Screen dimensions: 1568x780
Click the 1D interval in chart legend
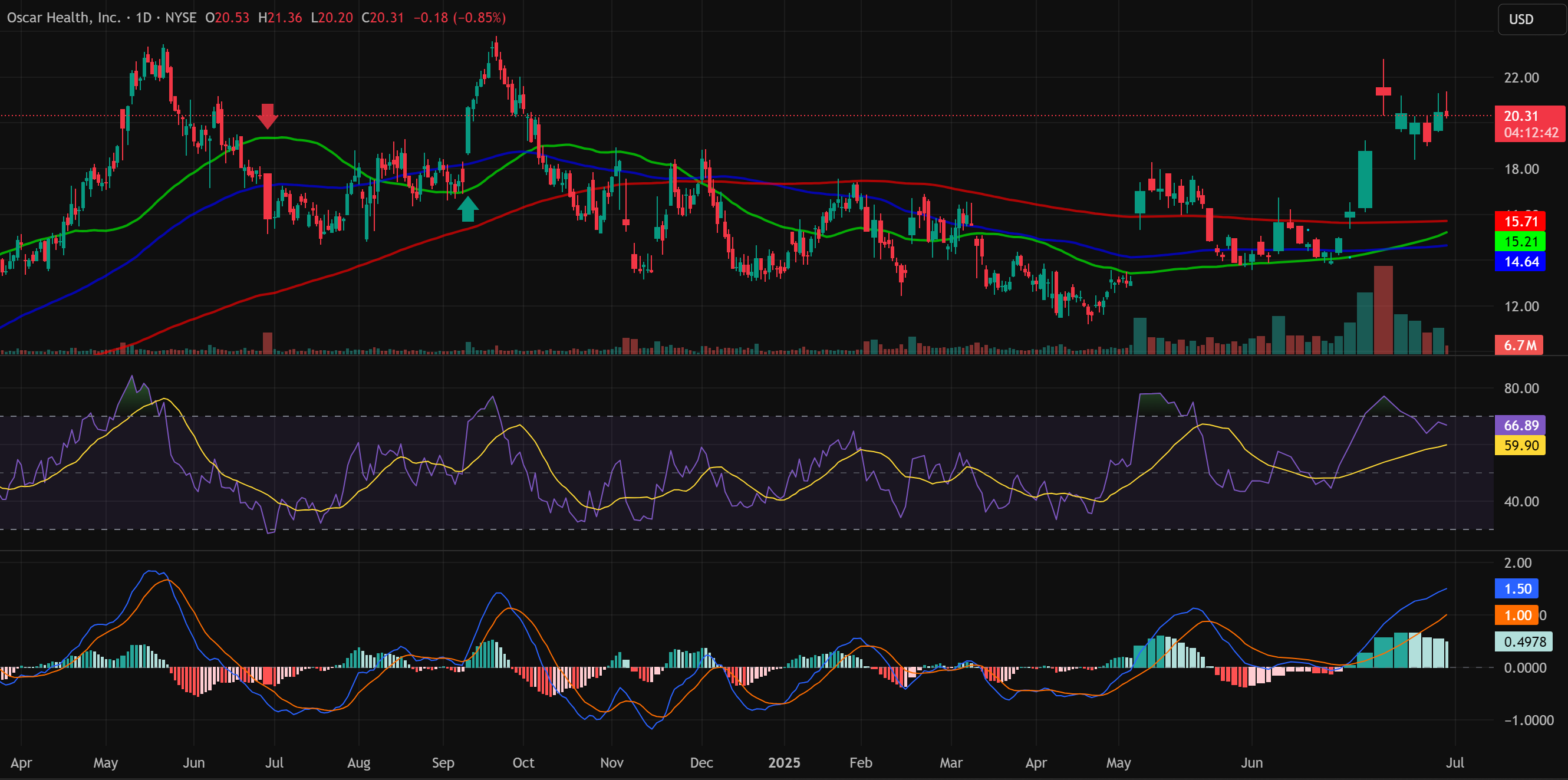(x=144, y=18)
